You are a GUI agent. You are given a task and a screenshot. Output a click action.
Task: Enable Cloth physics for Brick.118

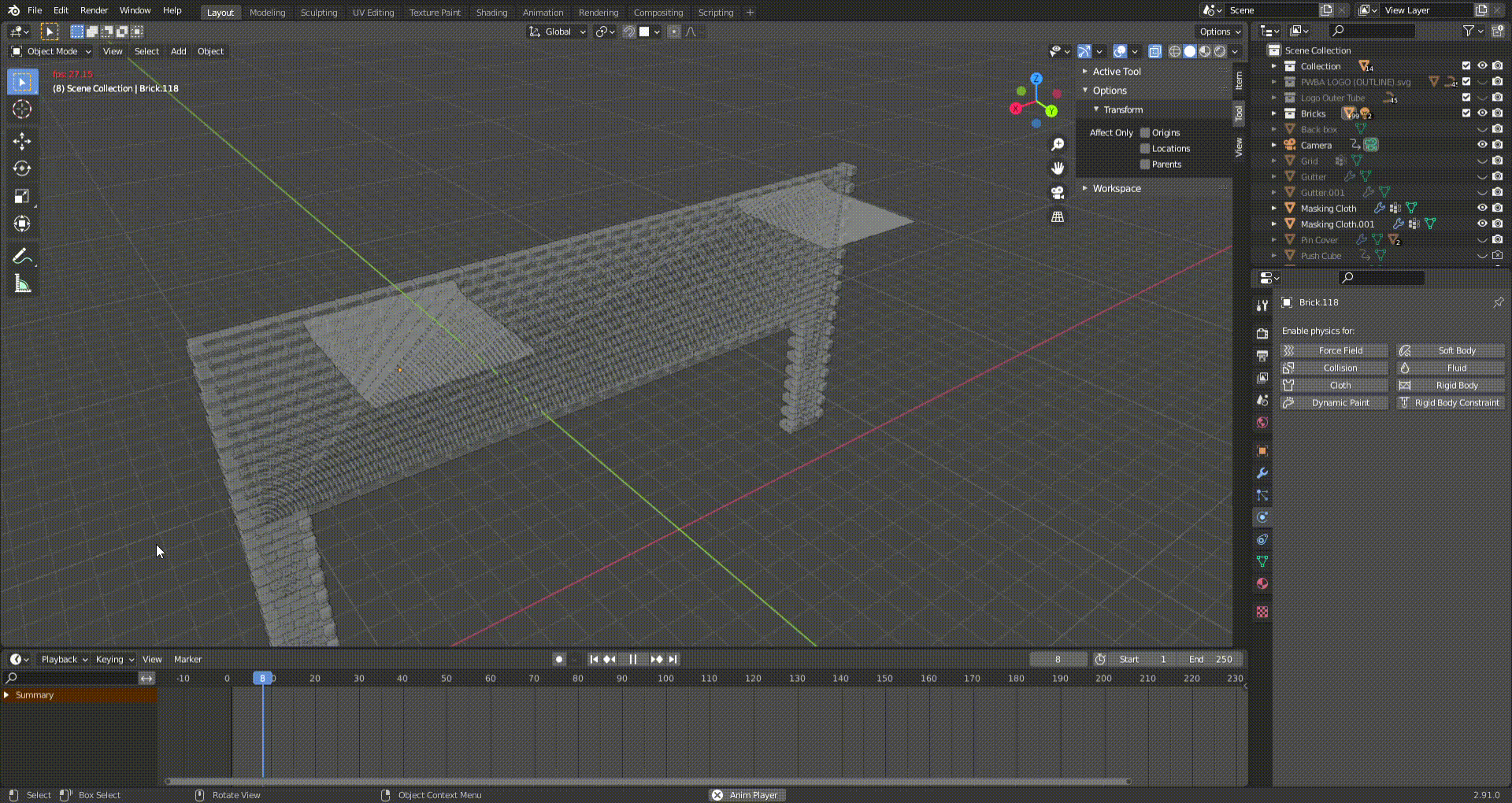(x=1334, y=385)
